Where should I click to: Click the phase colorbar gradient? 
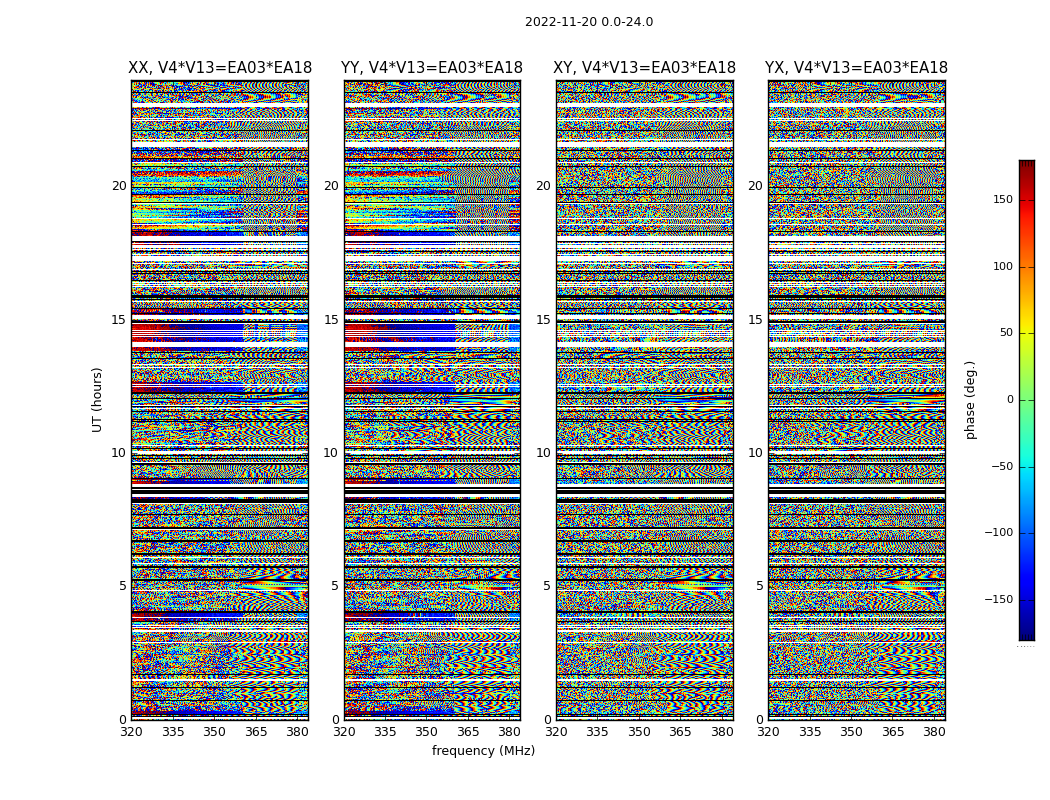1027,400
